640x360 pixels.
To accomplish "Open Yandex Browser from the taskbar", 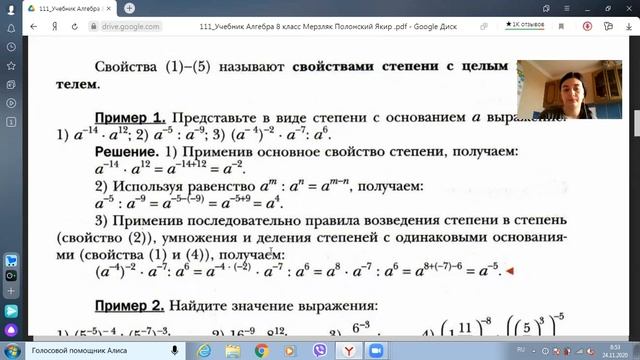I will [x=349, y=351].
